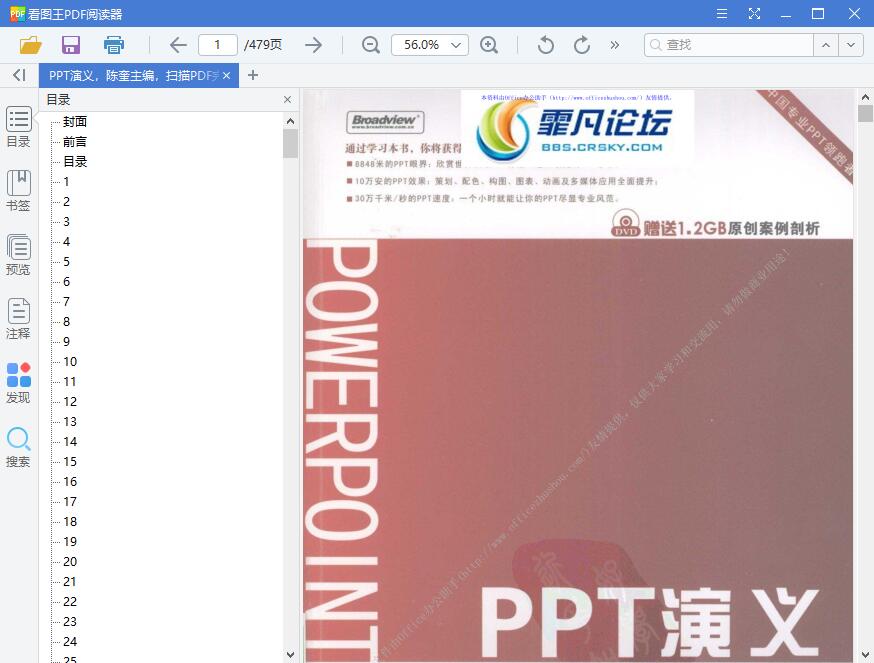Save the document using the floppy icon
Viewport: 874px width, 663px height.
point(71,45)
